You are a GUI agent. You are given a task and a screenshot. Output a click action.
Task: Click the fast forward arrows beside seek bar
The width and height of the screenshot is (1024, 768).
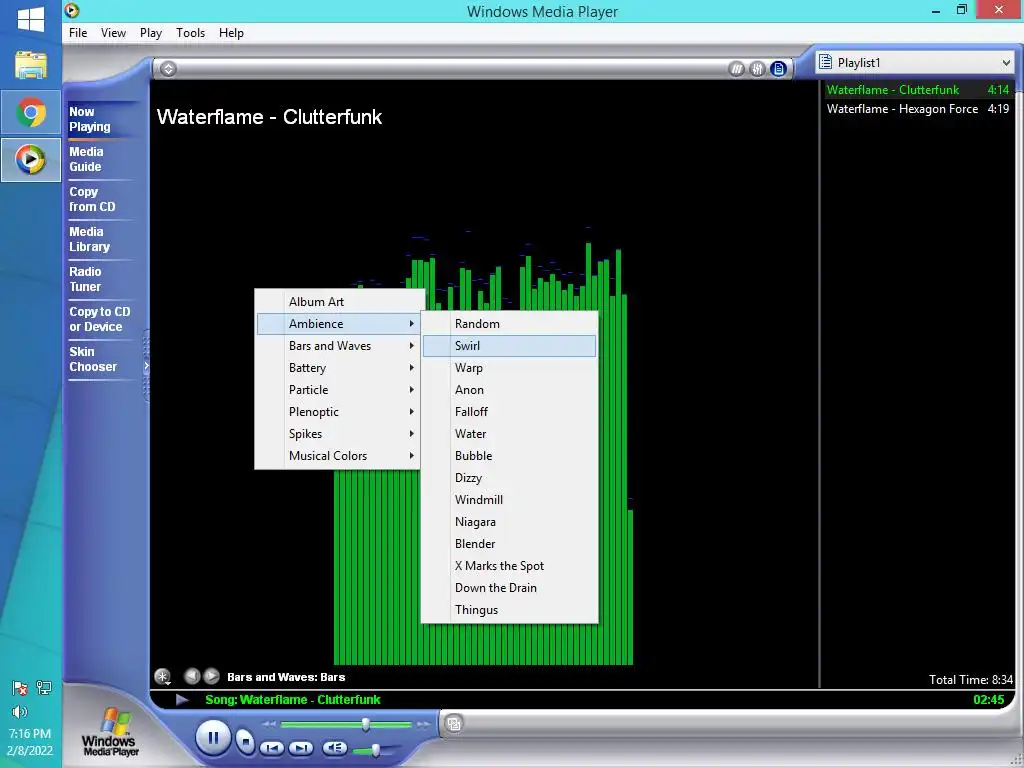pos(424,724)
